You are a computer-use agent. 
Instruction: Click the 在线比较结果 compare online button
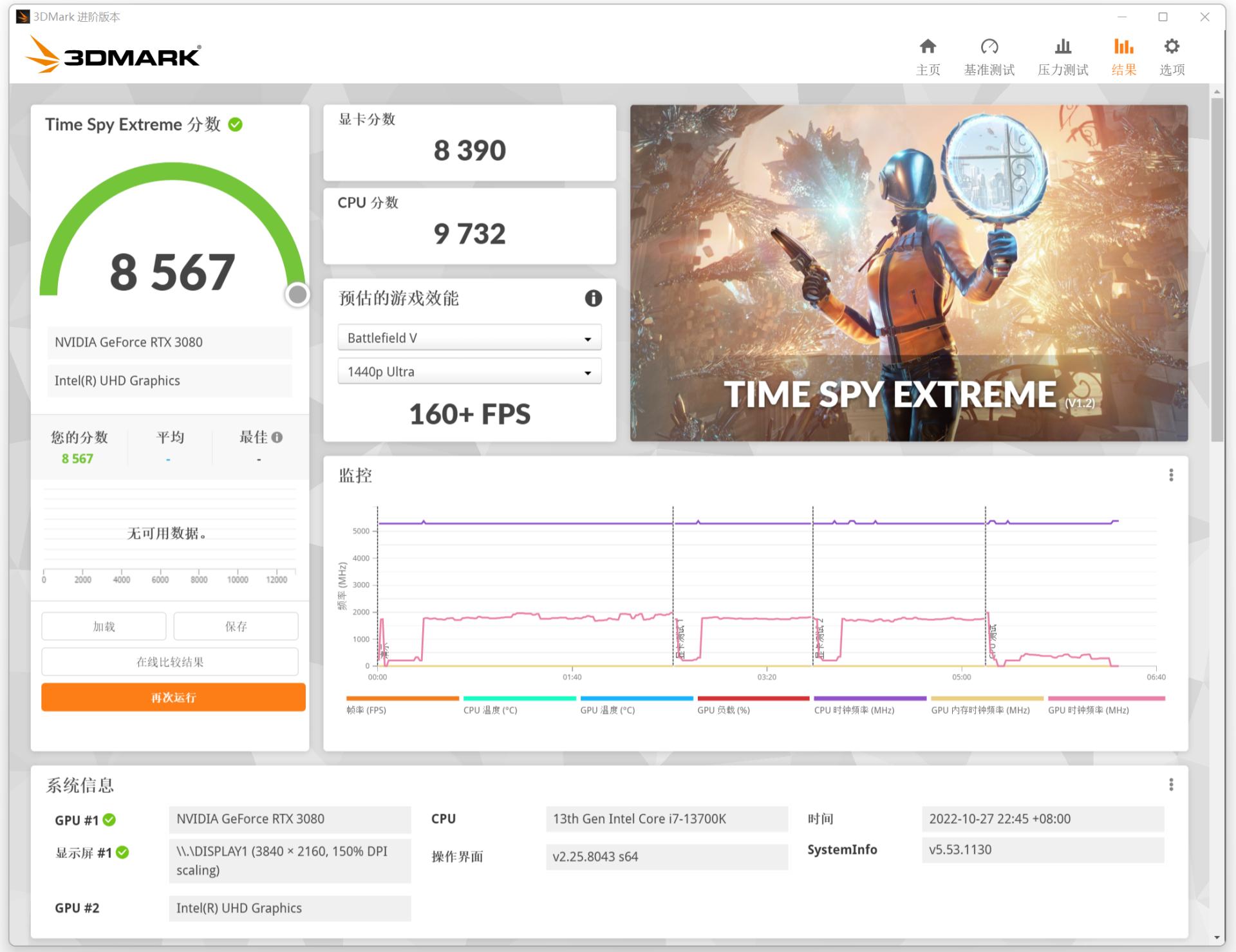click(170, 662)
